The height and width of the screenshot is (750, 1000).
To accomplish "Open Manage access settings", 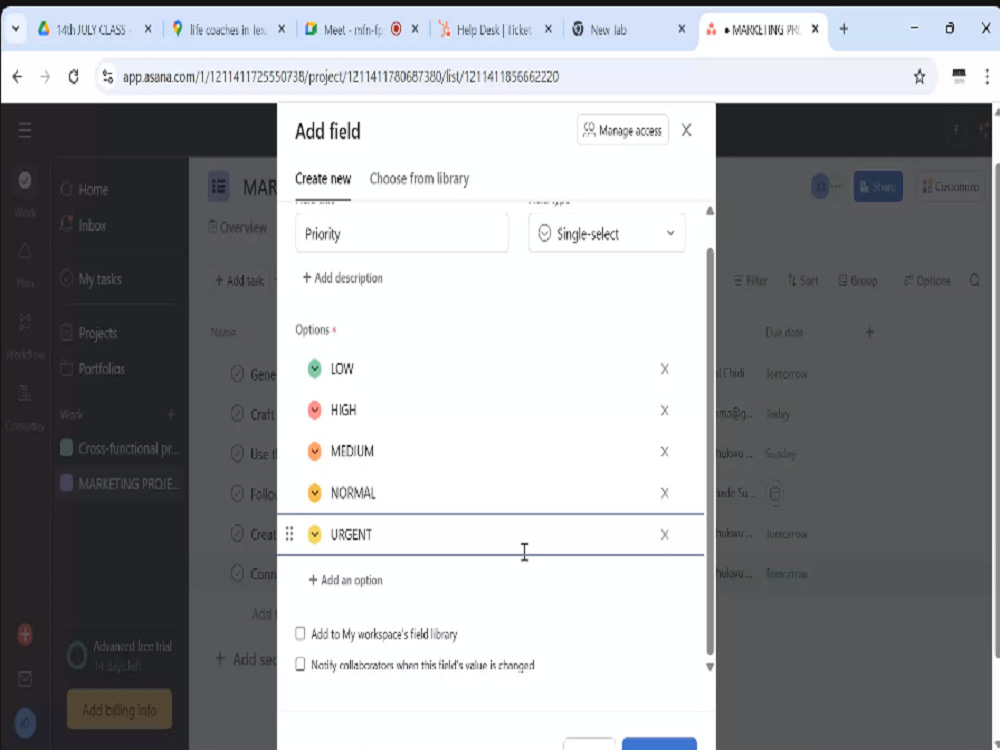I will (622, 130).
